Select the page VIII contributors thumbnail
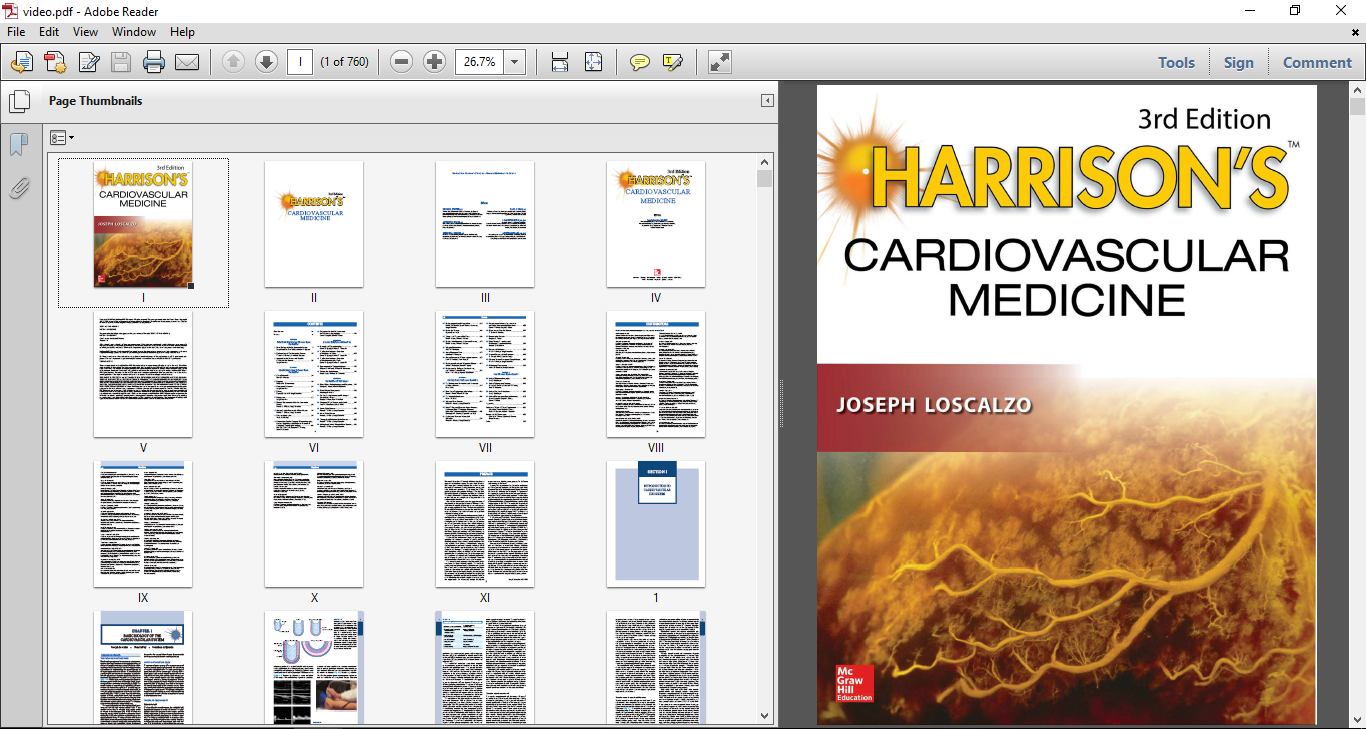The height and width of the screenshot is (729, 1366). pos(656,374)
